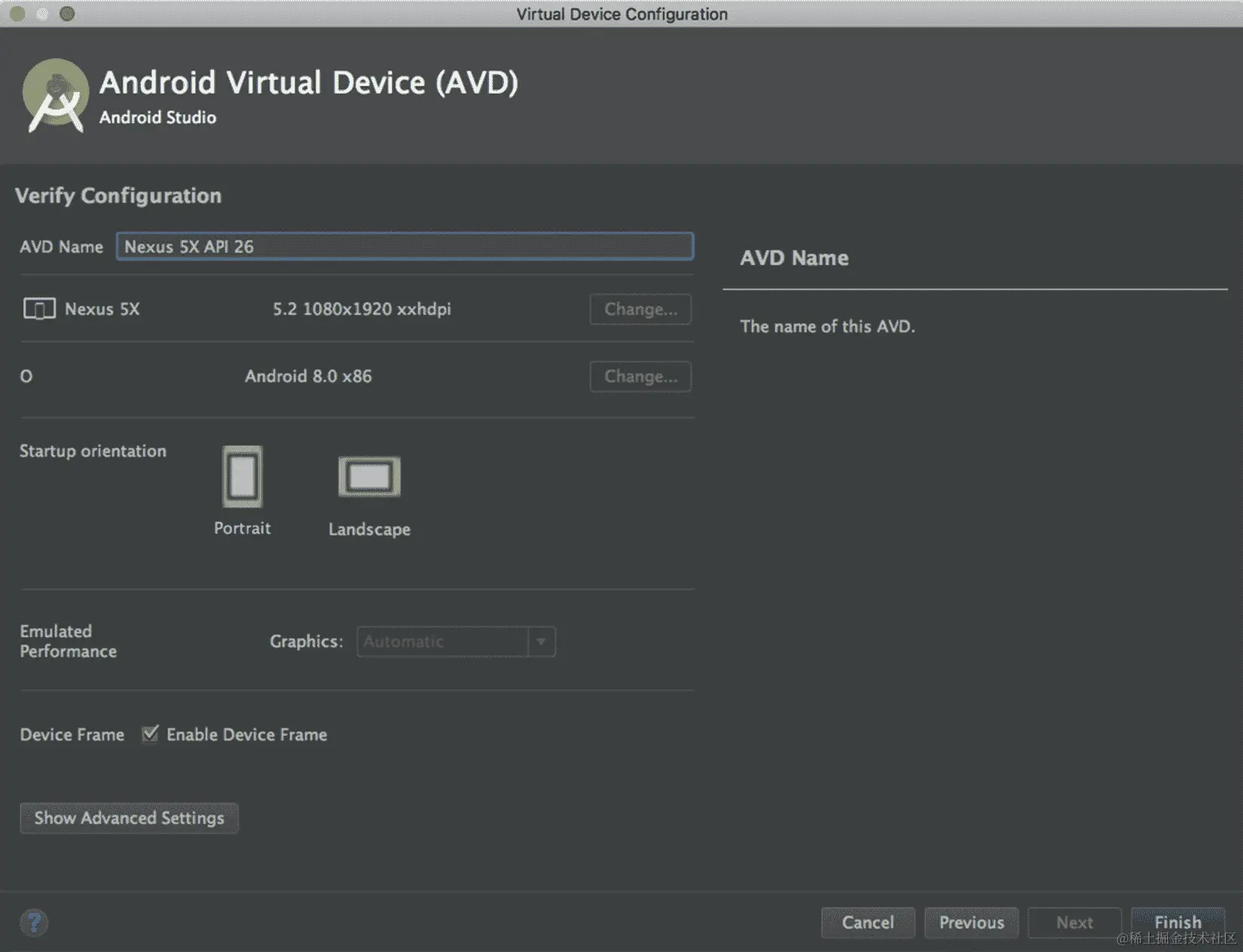The width and height of the screenshot is (1243, 952).
Task: Open the help question mark
Action: point(34,923)
